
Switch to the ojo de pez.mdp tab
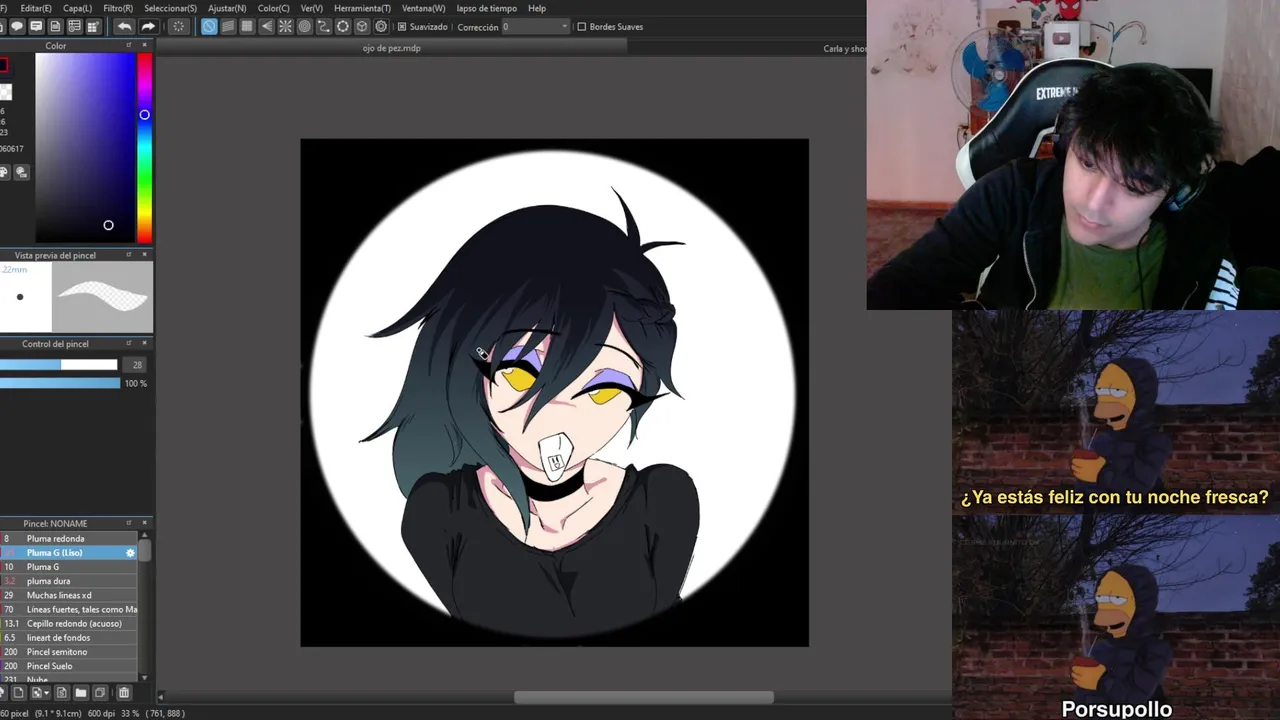391,48
